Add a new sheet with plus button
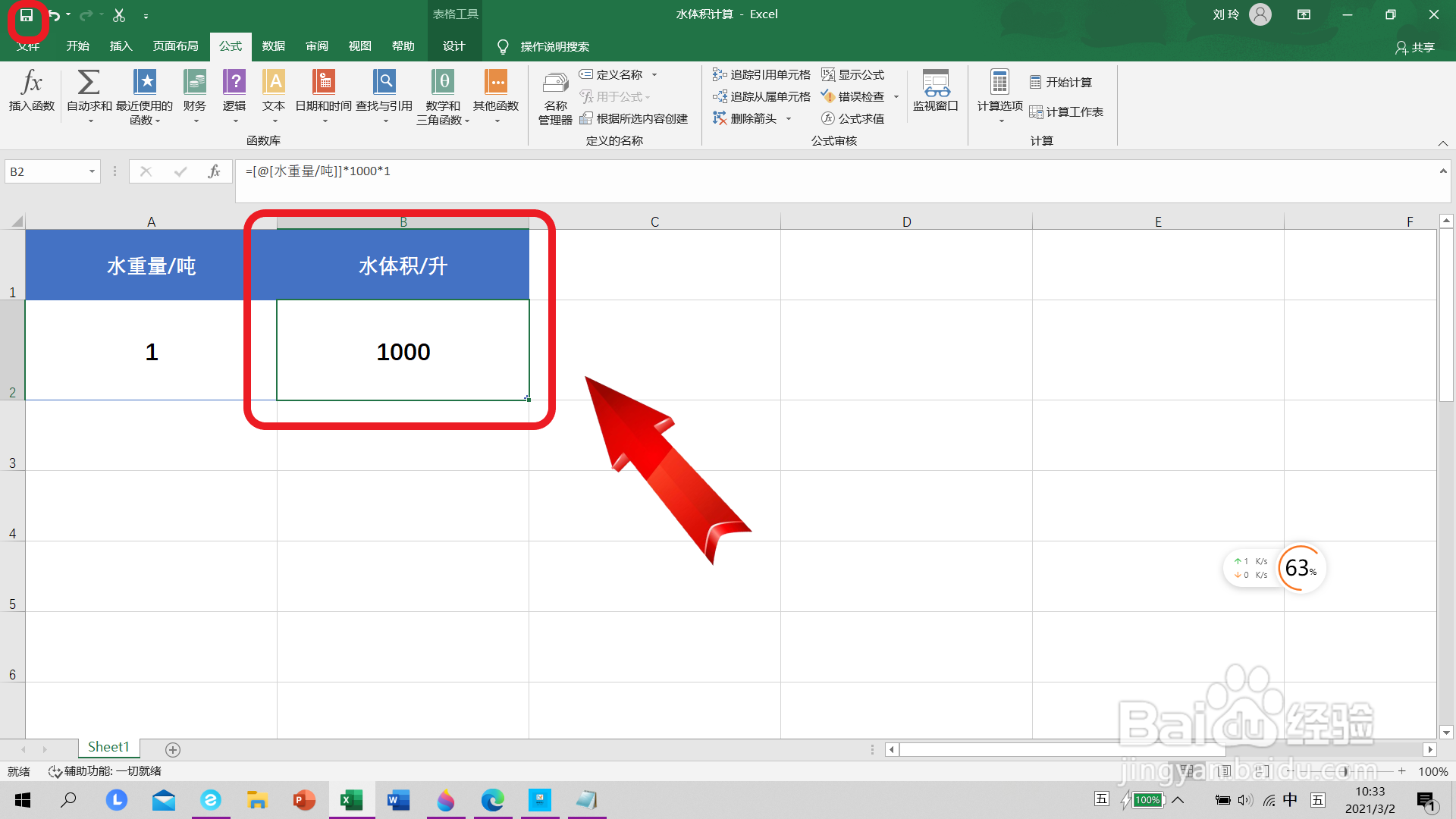1456x819 pixels. 173,750
